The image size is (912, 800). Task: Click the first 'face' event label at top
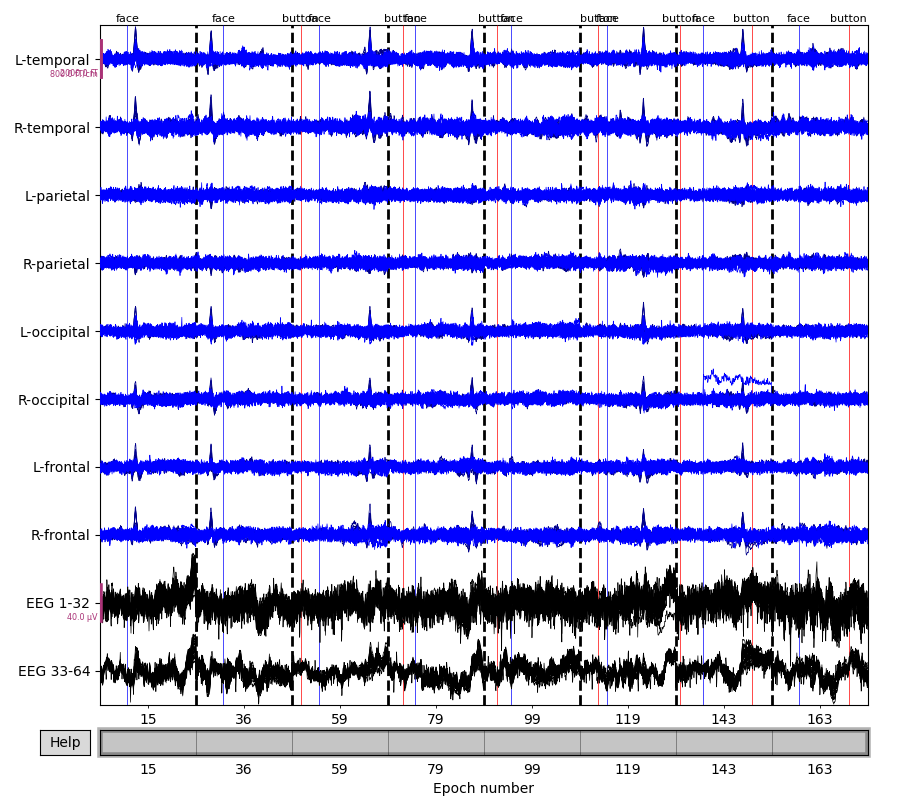coord(127,18)
